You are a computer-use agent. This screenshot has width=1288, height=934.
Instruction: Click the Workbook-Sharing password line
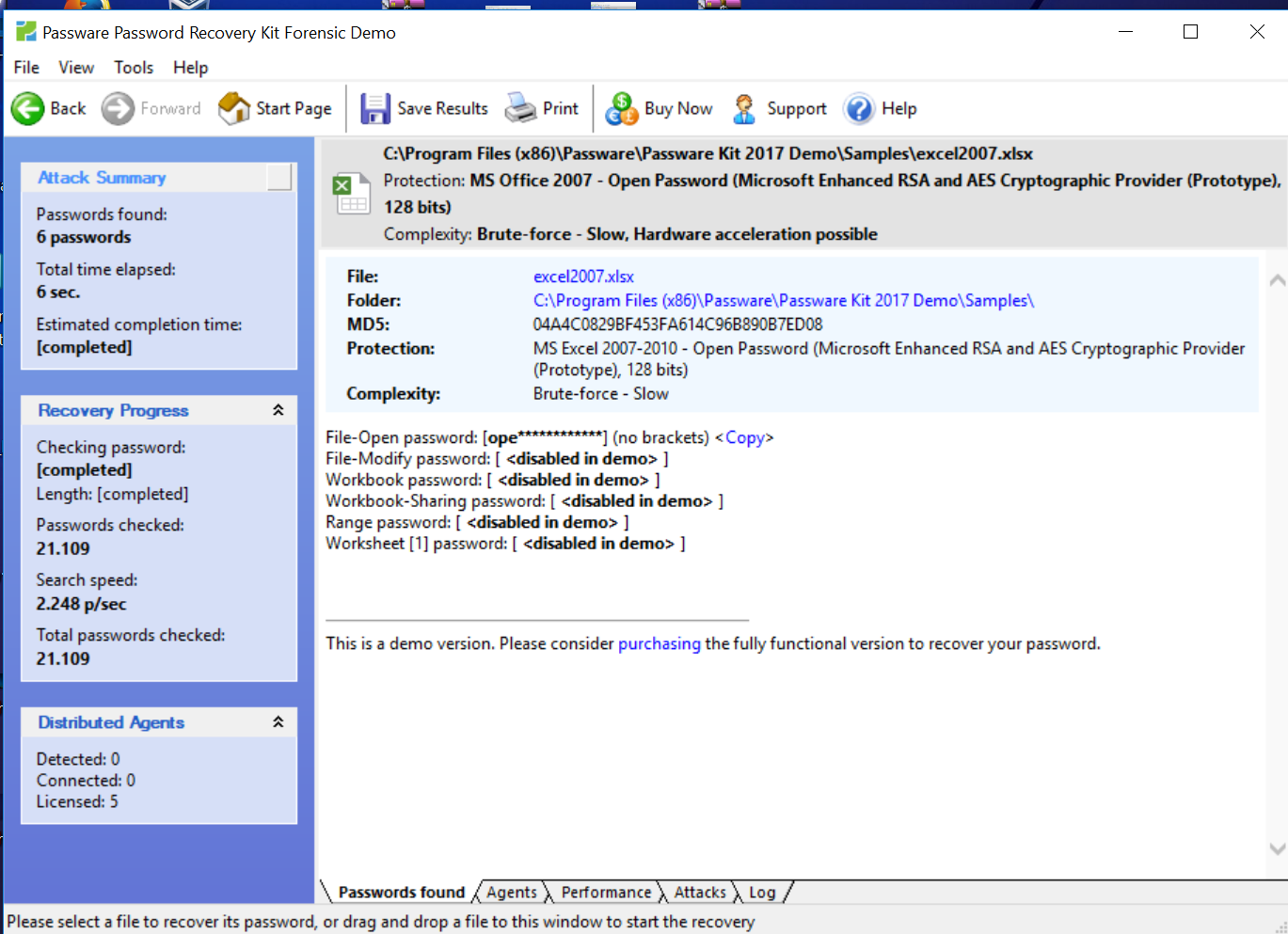(524, 501)
